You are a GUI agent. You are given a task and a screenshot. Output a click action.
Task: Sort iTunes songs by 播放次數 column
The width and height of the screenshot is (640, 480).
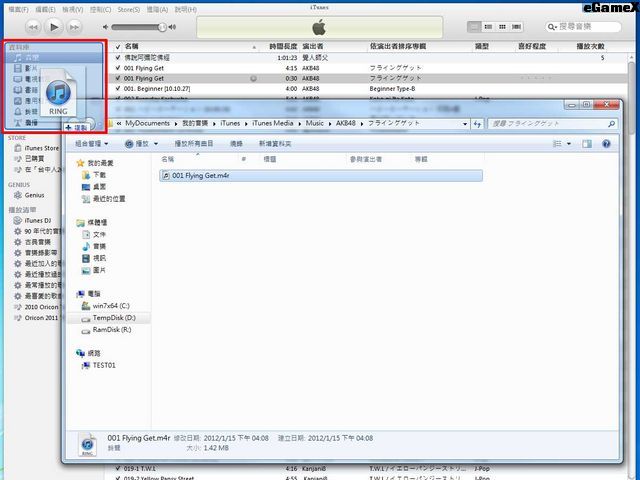point(590,47)
